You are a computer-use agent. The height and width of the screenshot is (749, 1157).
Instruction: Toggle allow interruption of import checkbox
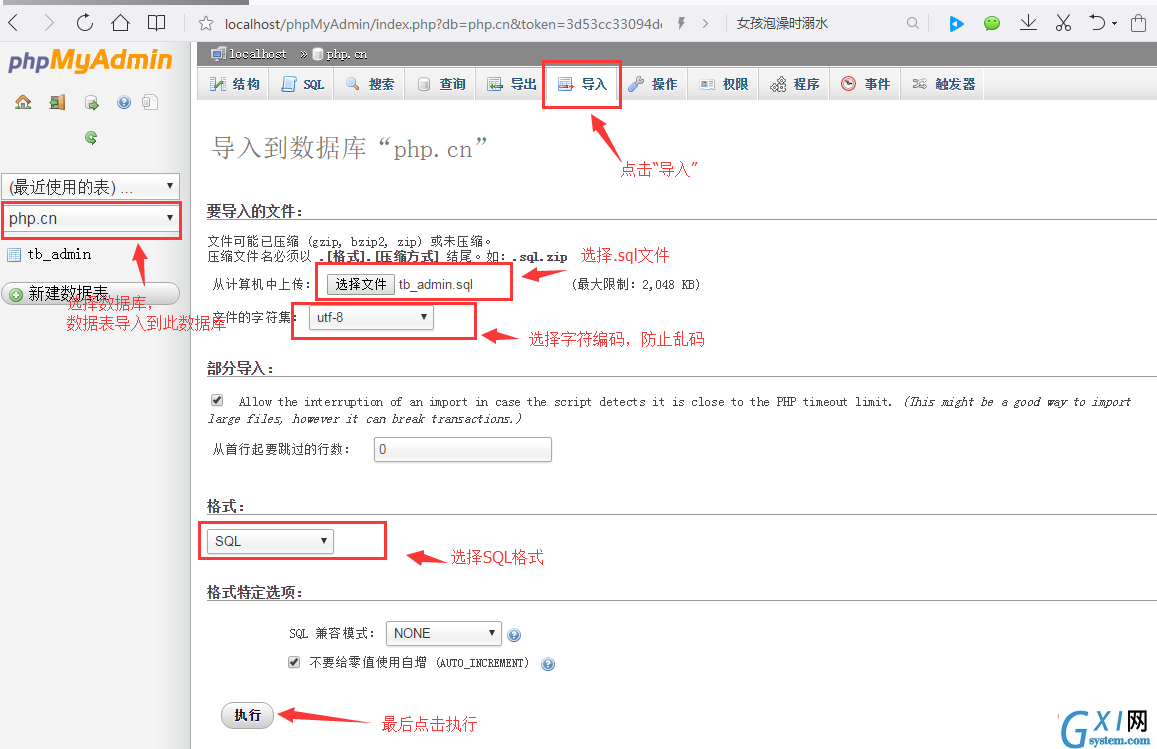tap(217, 400)
